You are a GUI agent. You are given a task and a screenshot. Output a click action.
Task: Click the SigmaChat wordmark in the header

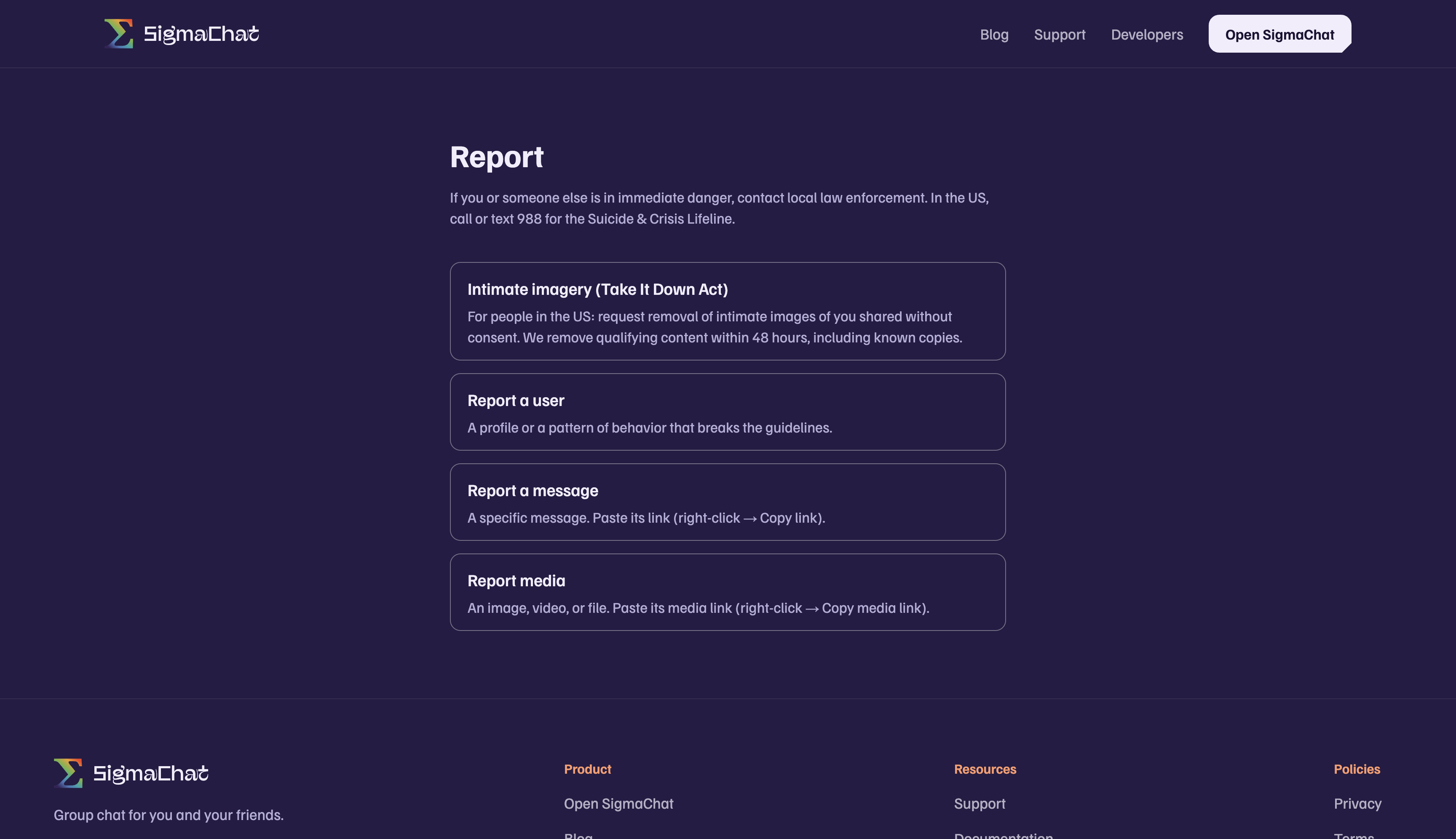click(201, 34)
